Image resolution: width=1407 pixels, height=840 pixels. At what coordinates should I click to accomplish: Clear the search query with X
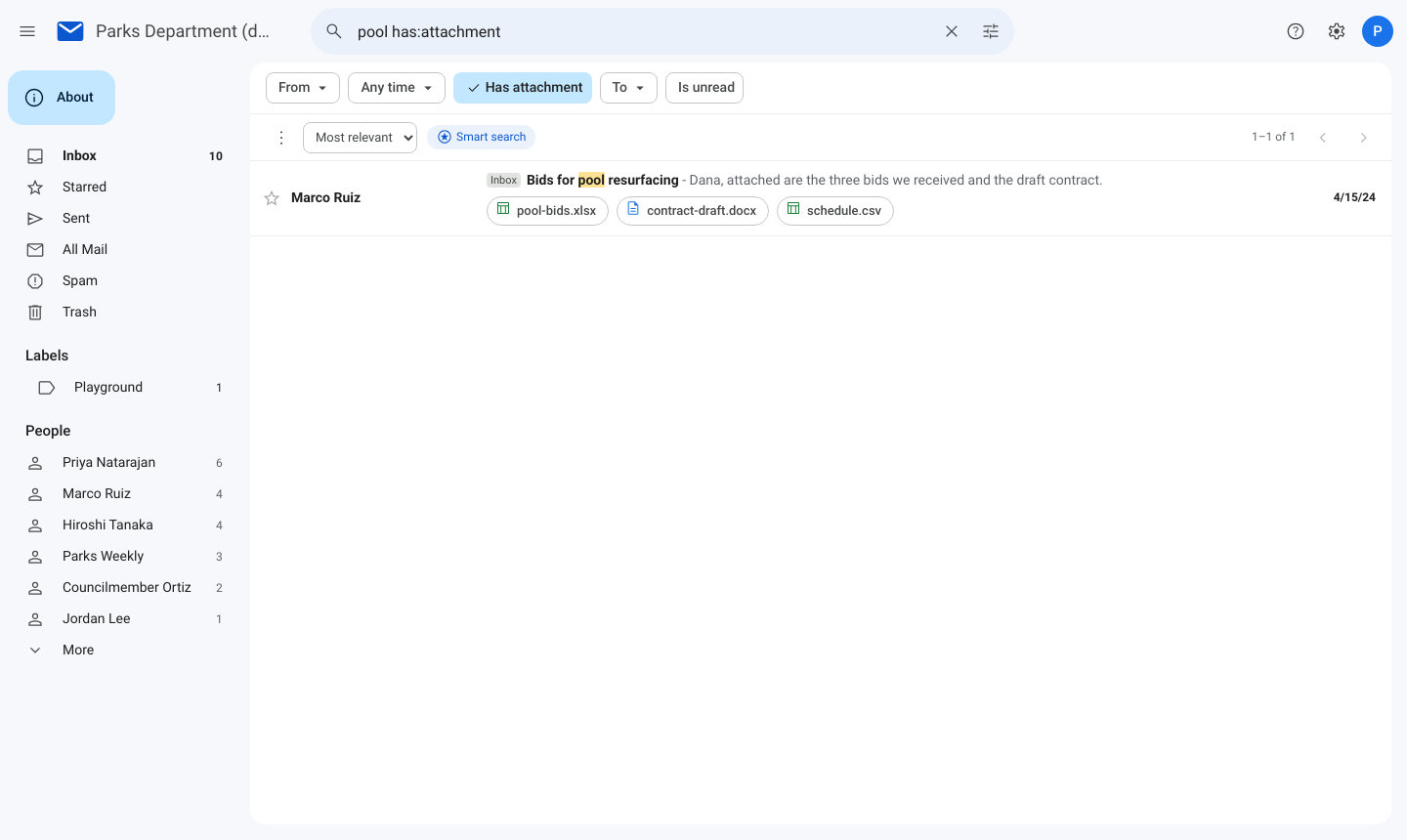pos(952,31)
